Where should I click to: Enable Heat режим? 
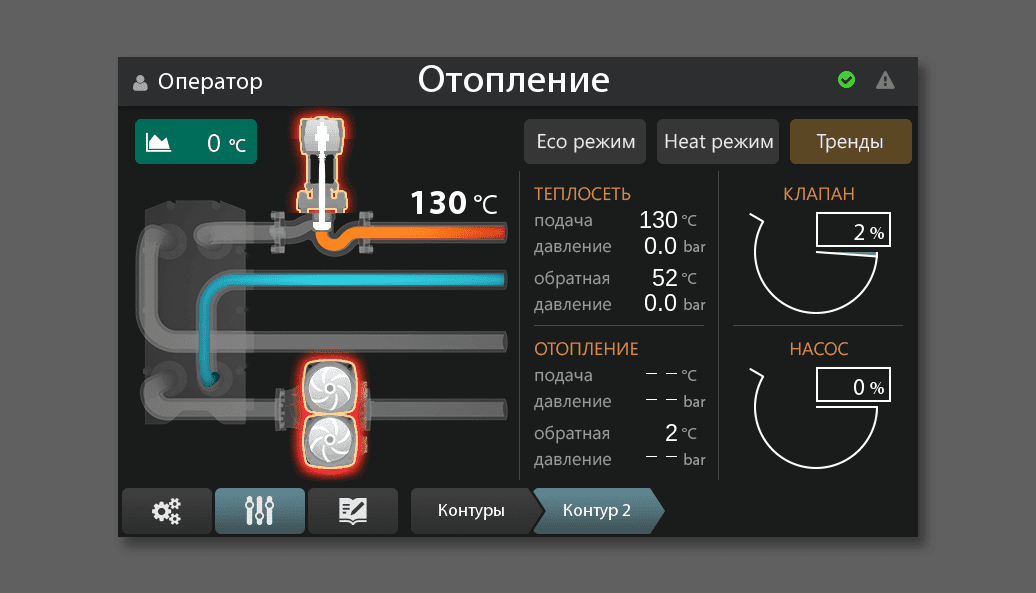718,141
